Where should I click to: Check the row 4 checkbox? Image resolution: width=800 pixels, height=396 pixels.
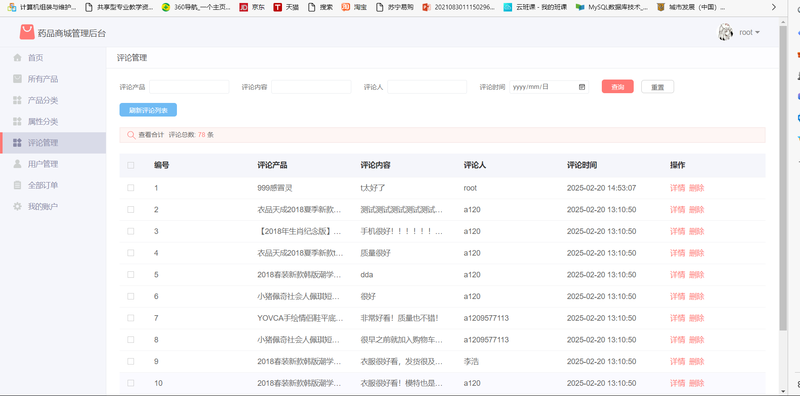131,253
